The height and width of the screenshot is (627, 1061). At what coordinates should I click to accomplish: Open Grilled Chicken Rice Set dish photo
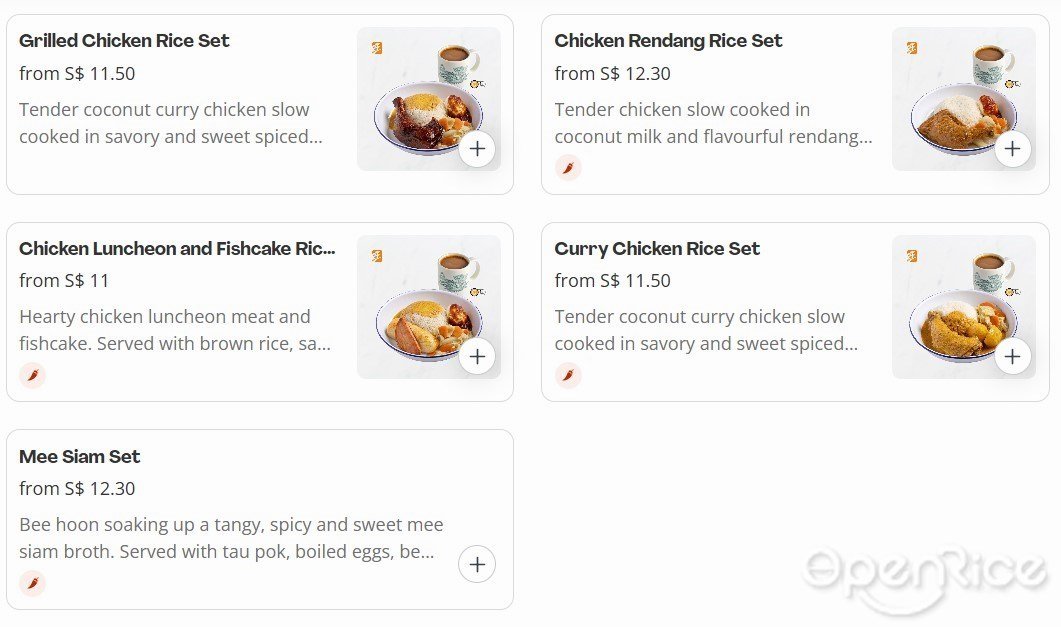[x=429, y=99]
